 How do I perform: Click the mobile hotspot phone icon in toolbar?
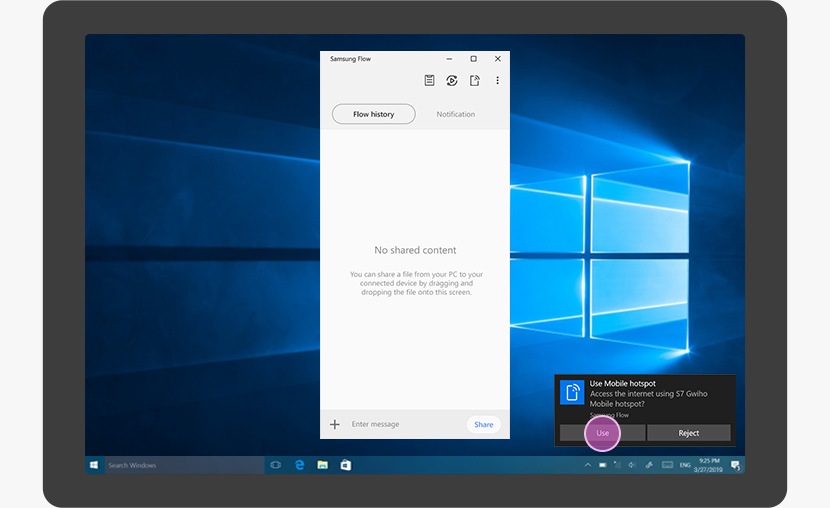click(x=475, y=81)
